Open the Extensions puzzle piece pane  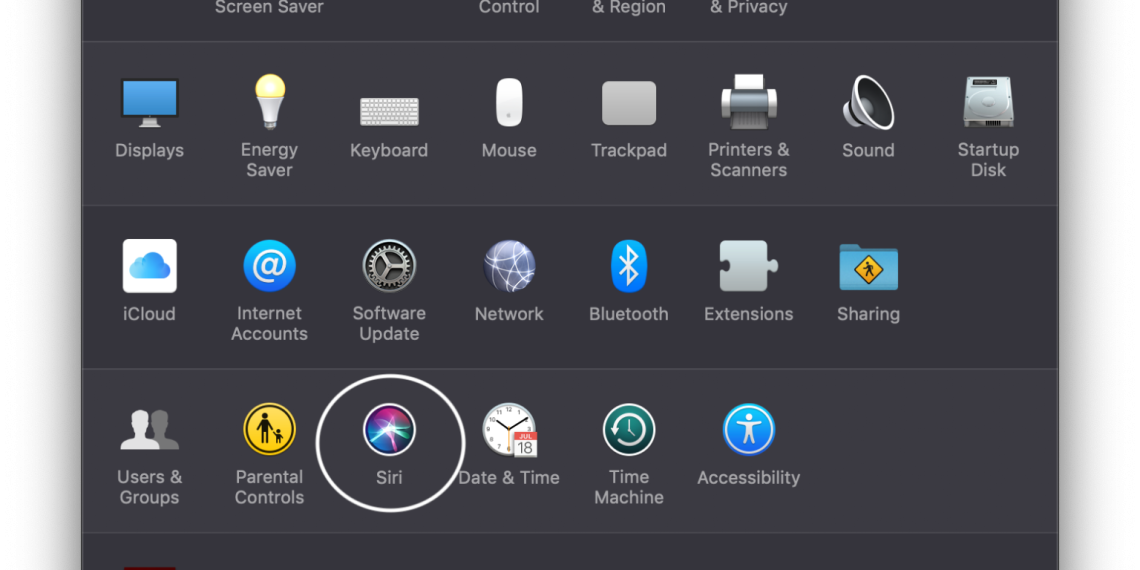click(748, 267)
